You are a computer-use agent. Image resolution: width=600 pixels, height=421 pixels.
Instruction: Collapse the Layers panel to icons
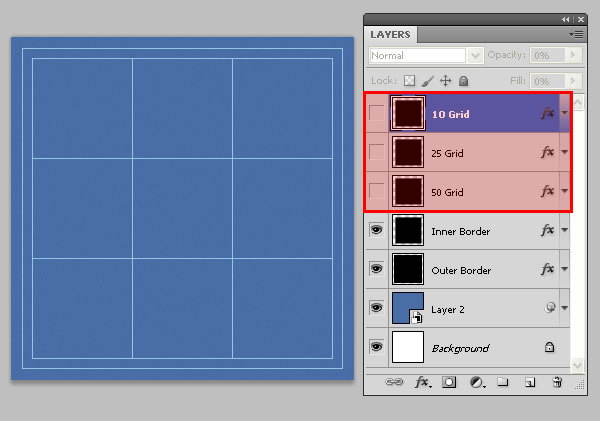[566, 19]
